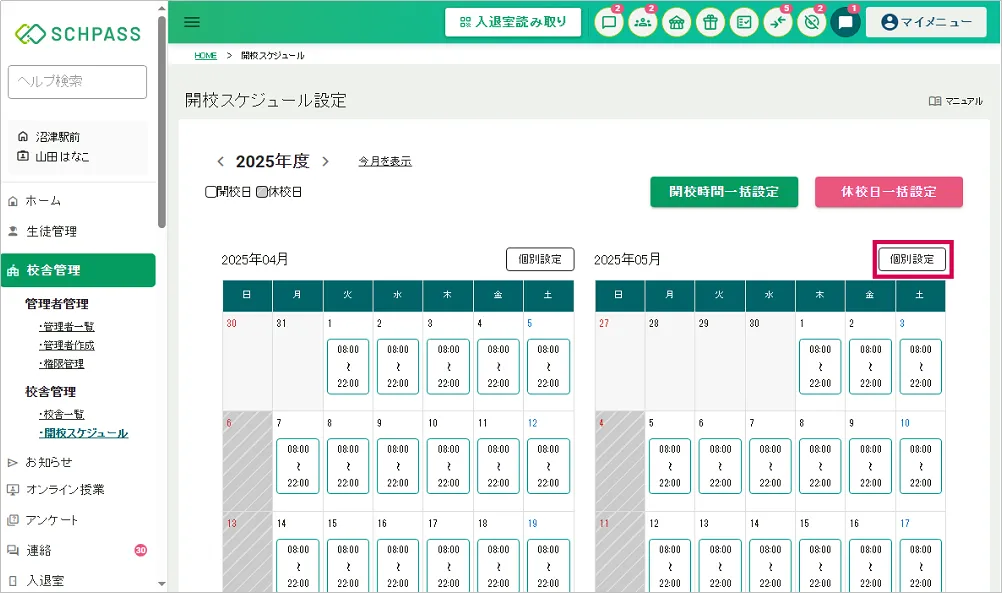Click the inward arrows icon with badge 5
Image resolution: width=1002 pixels, height=593 pixels.
[778, 22]
